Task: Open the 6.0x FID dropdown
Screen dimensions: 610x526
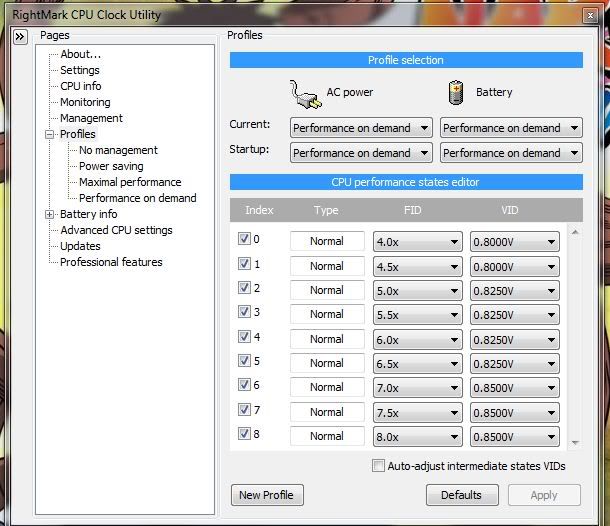Action: tap(418, 340)
